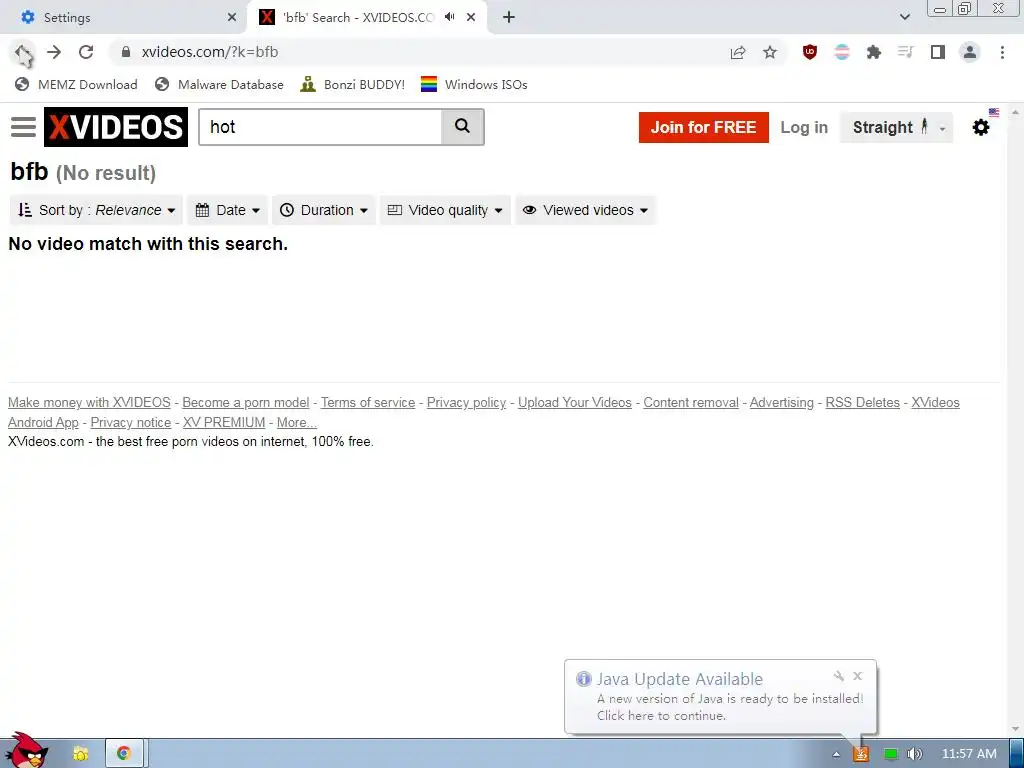Click the Log in link
Screen dimensions: 1024x768
click(804, 127)
